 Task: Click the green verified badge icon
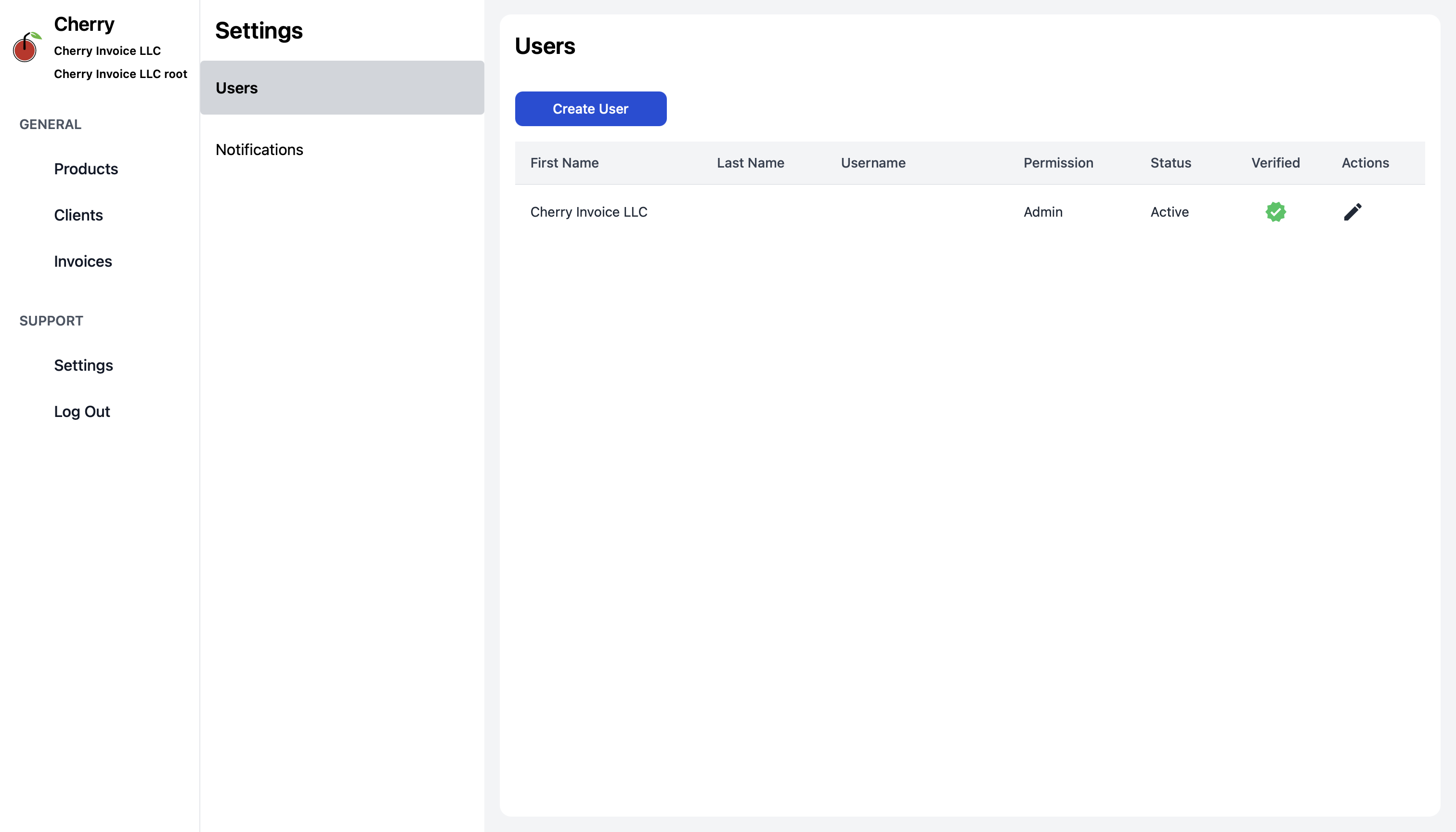1275,212
